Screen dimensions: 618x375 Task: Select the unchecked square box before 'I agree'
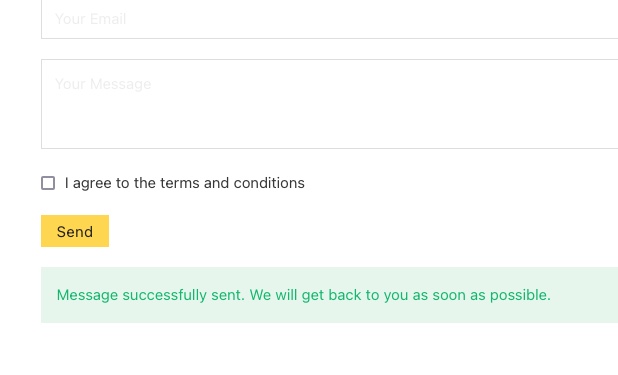pyautogui.click(x=48, y=183)
